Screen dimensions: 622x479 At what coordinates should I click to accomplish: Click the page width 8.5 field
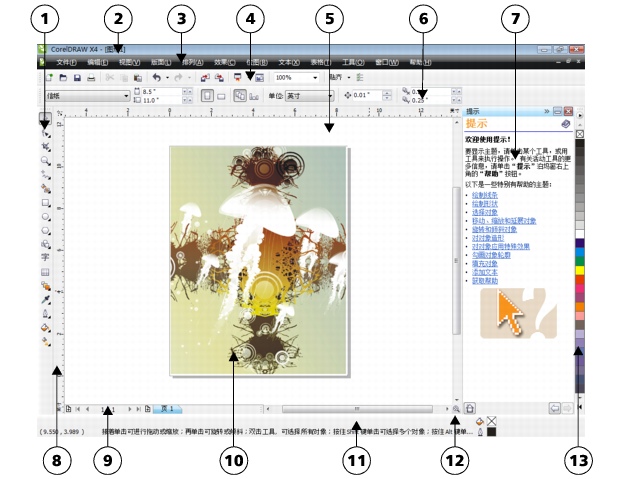click(x=162, y=92)
